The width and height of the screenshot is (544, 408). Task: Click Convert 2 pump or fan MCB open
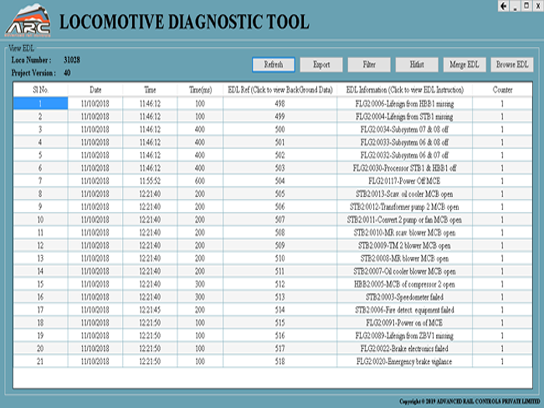(405, 220)
